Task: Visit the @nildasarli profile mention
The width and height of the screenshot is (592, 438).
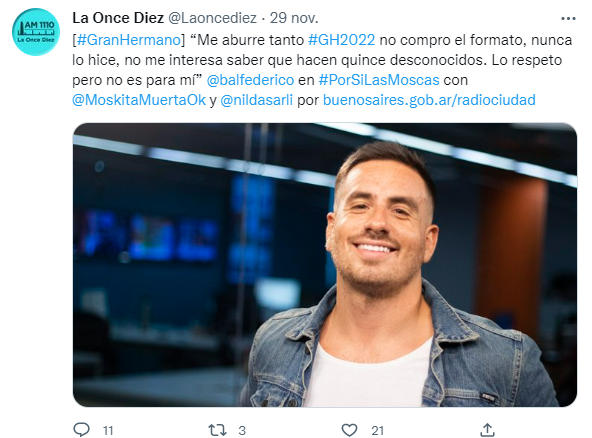Action: [256, 100]
